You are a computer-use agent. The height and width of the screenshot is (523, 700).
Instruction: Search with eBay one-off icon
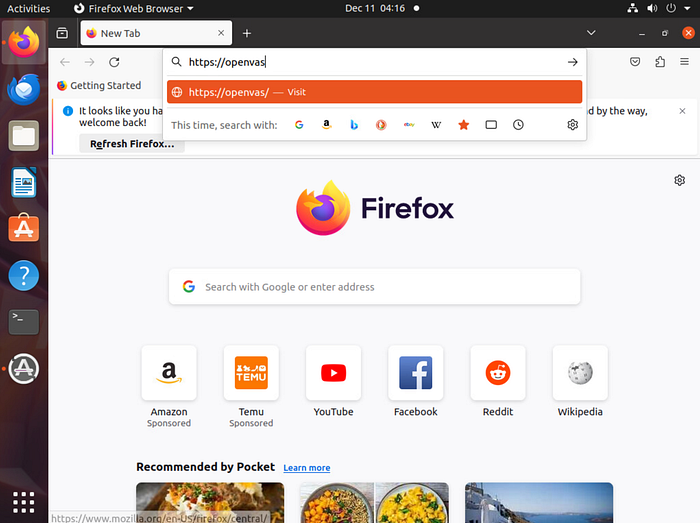409,125
